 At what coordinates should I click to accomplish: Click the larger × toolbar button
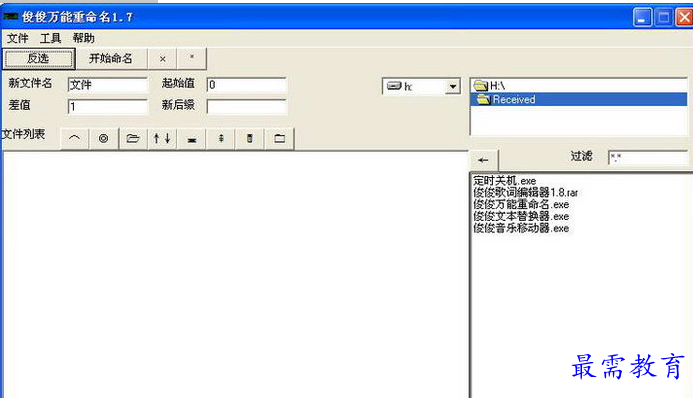tap(162, 58)
